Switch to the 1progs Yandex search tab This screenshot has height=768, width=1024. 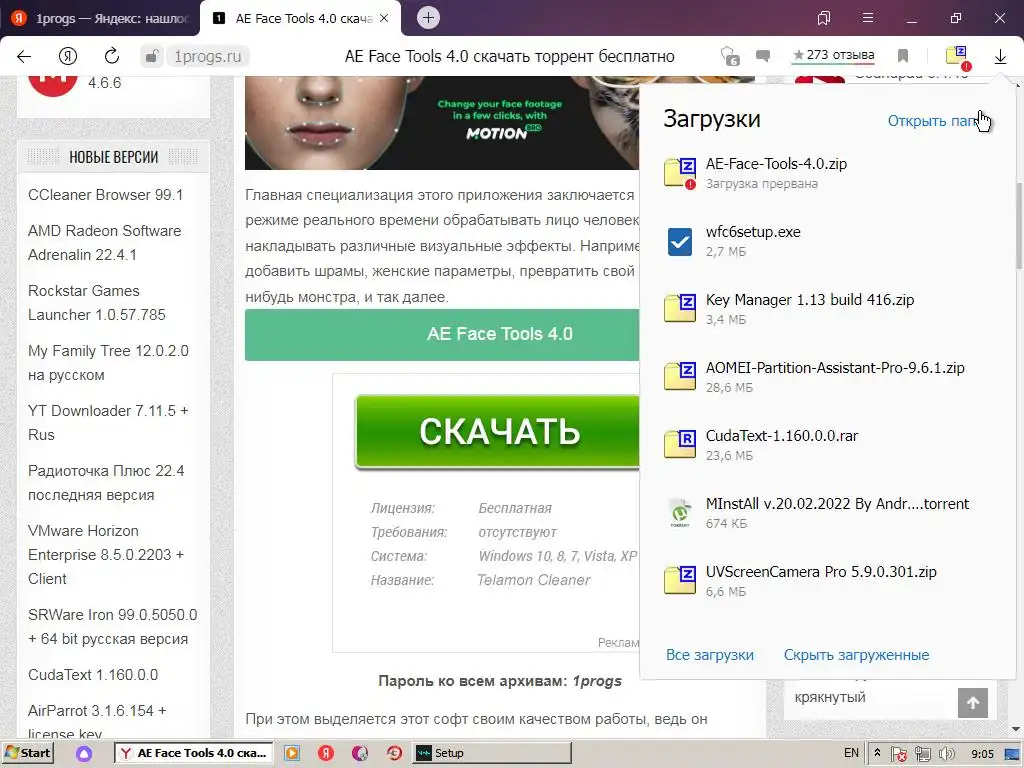tap(100, 18)
